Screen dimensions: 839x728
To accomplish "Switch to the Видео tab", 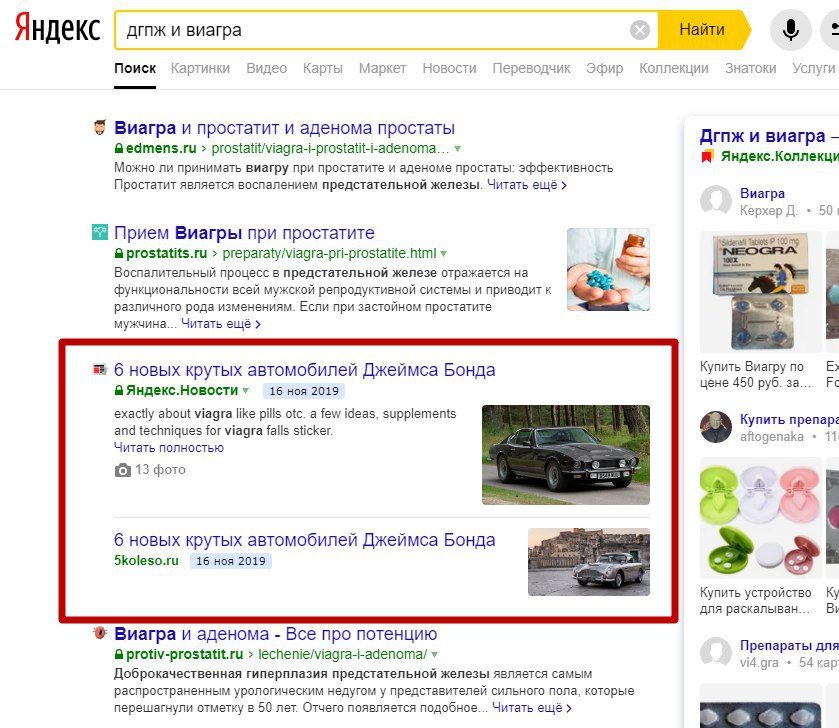I will tap(266, 68).
